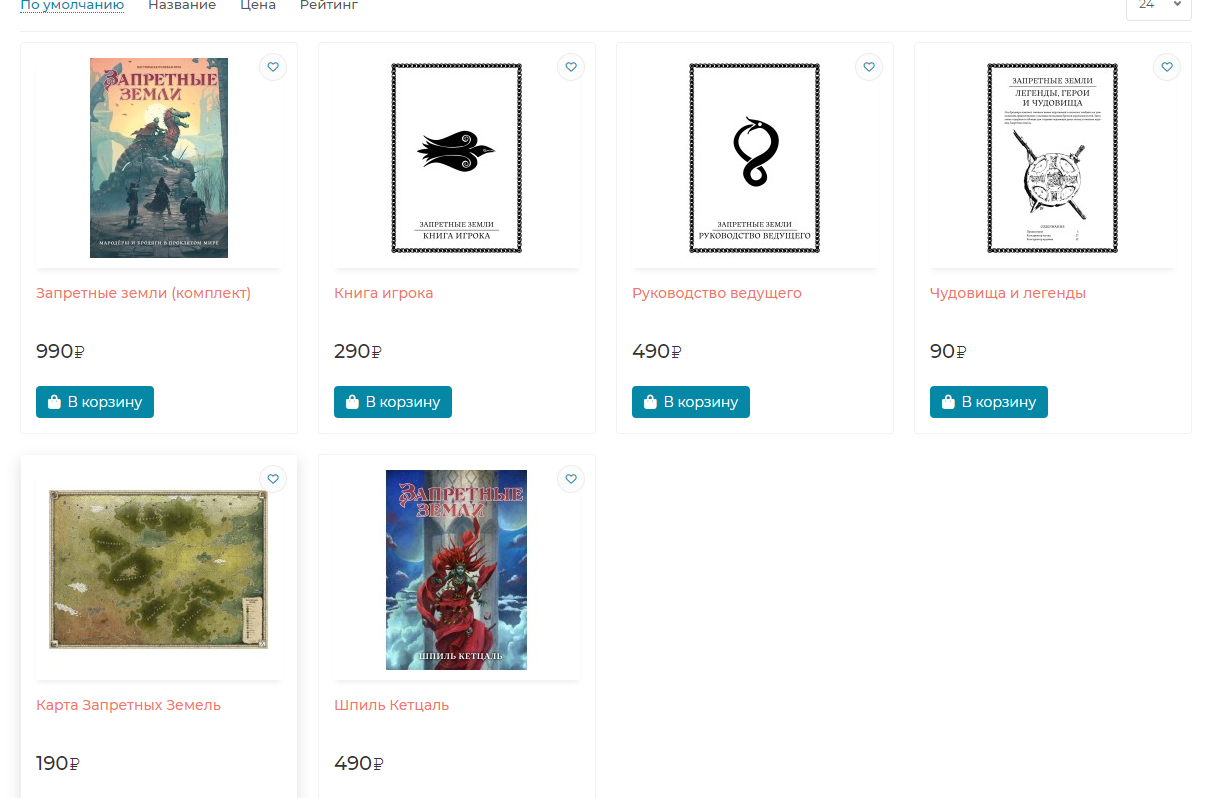Select По умолчанию sorting
The height and width of the screenshot is (798, 1221).
tap(72, 6)
